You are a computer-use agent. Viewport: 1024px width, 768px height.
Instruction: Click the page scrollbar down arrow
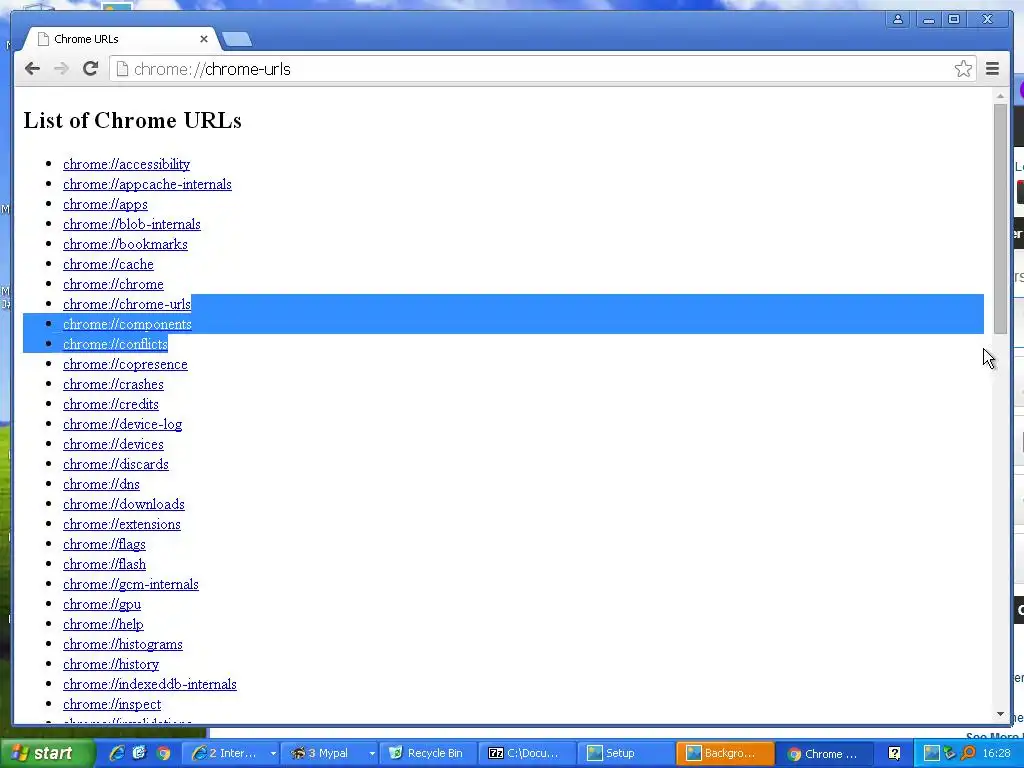[1000, 714]
